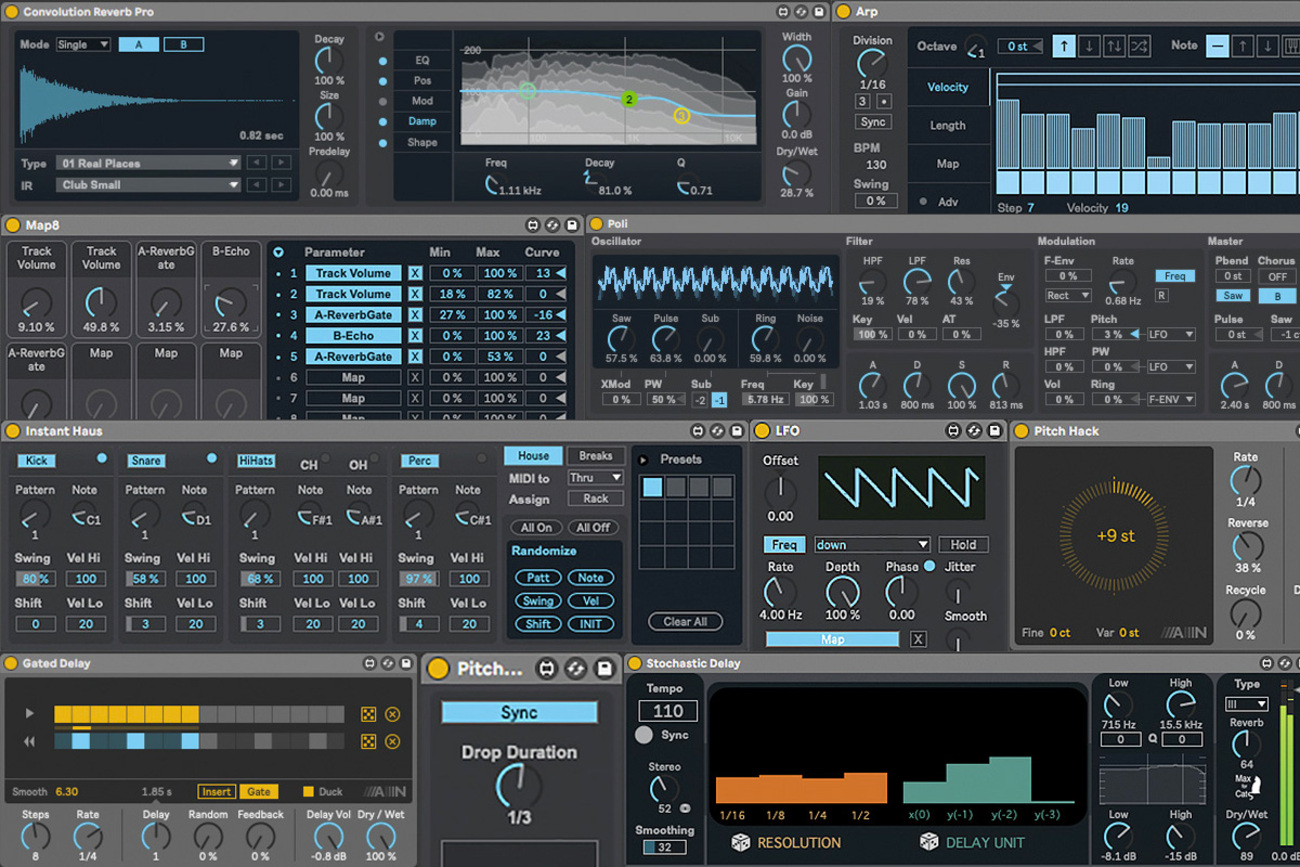Click the Tempo field showing 110
The image size is (1300, 867).
pos(668,712)
